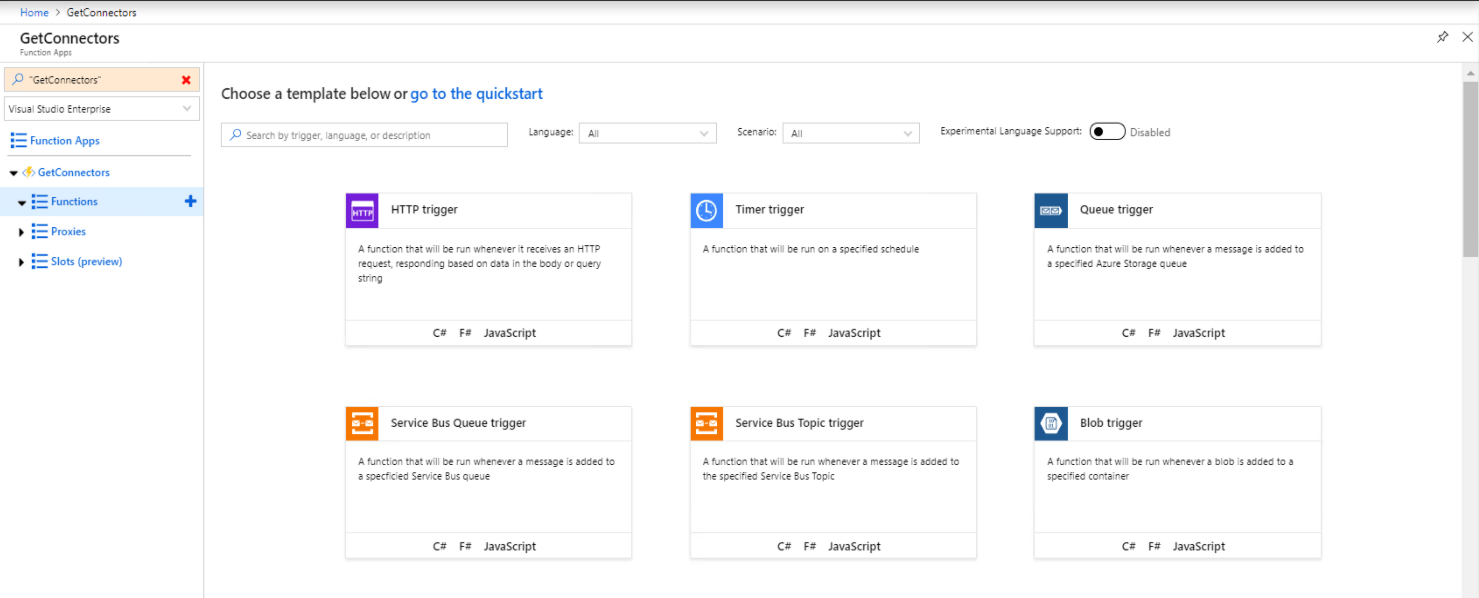Viewport: 1479px width, 598px height.
Task: Click the Timer trigger clock icon
Action: pyautogui.click(x=706, y=210)
